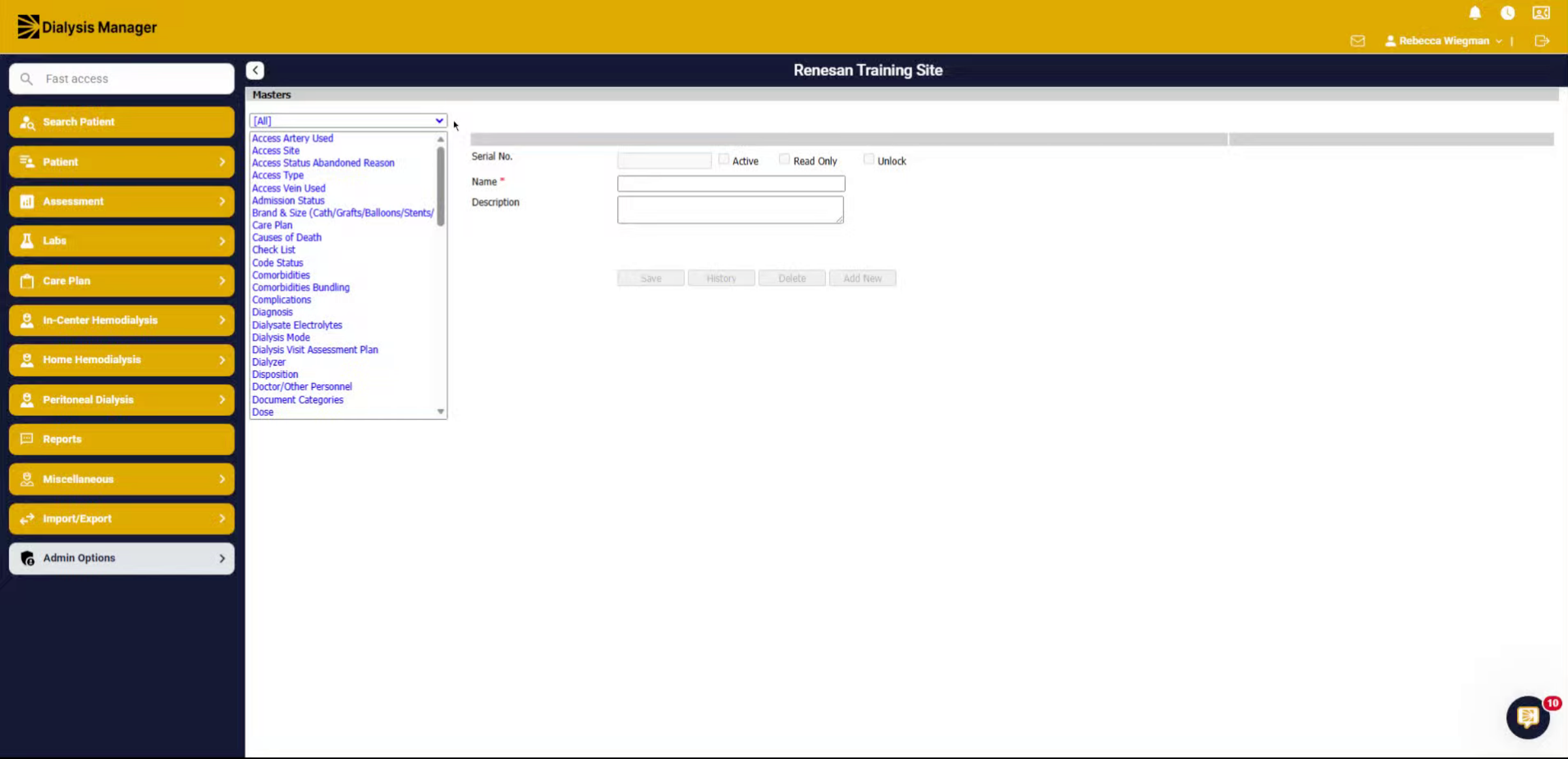The height and width of the screenshot is (759, 1568).
Task: Click the Add New button
Action: coord(862,278)
